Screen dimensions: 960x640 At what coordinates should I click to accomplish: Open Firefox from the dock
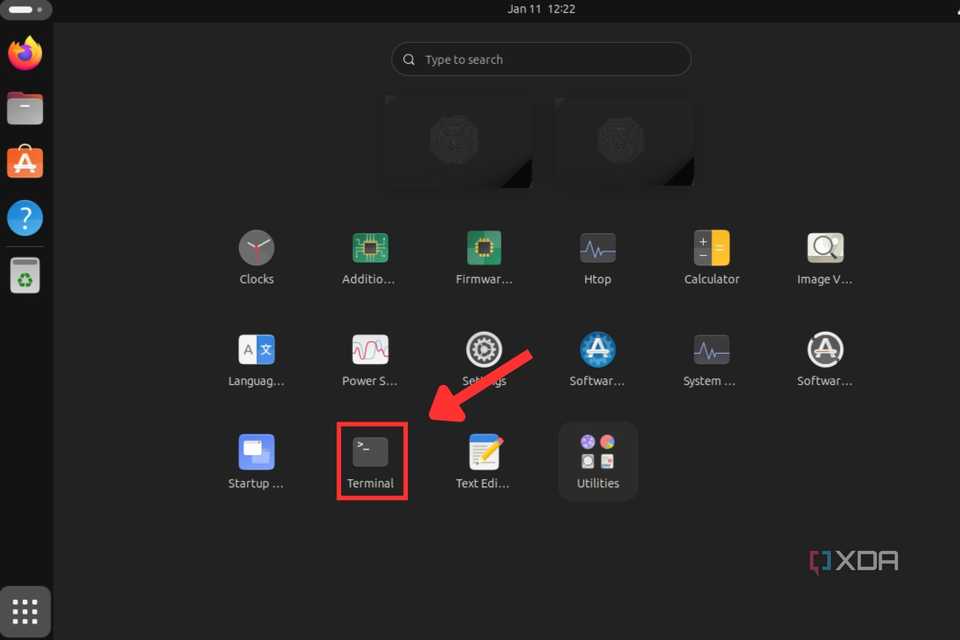25,53
